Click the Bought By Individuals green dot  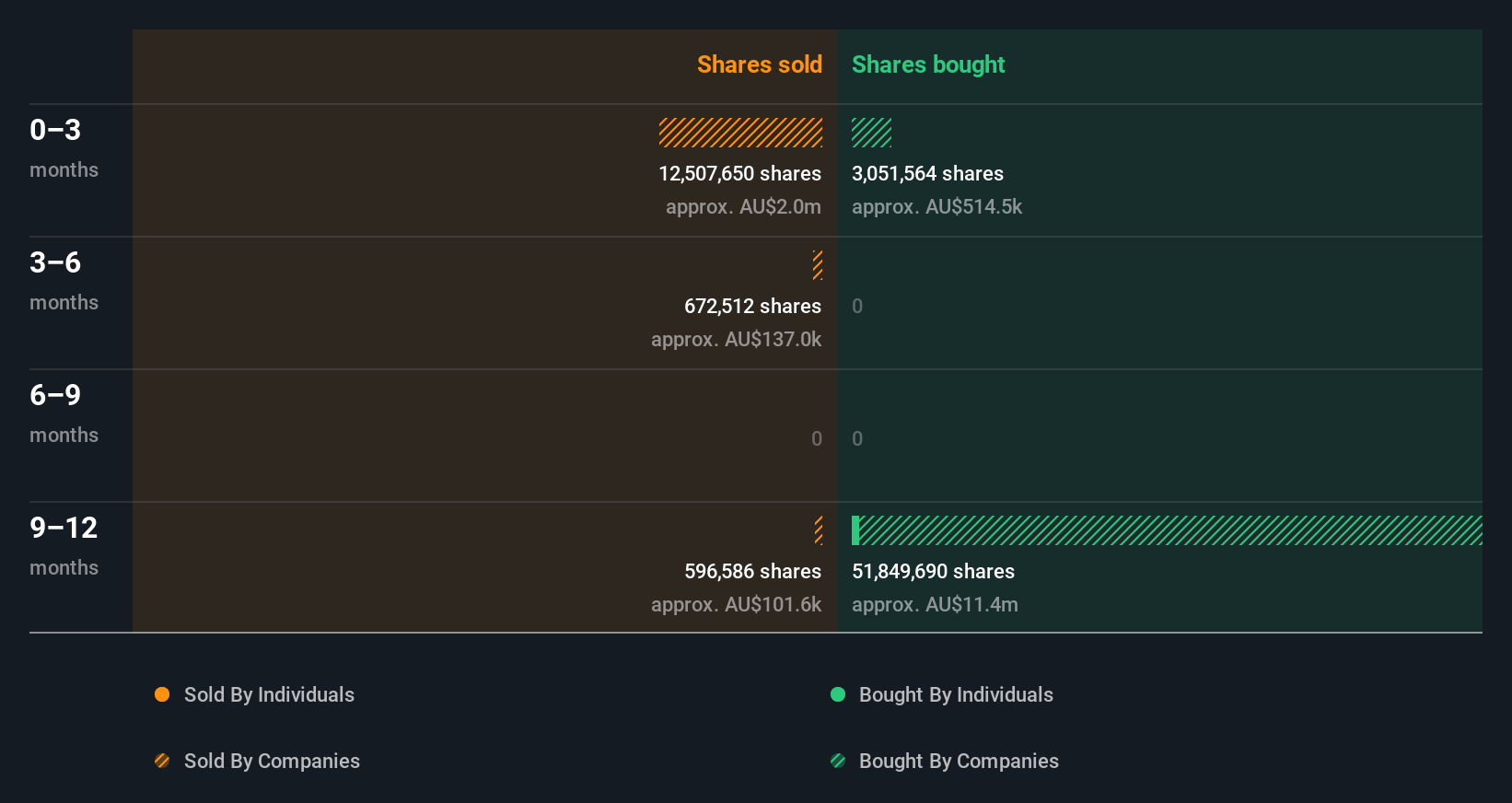tap(838, 694)
